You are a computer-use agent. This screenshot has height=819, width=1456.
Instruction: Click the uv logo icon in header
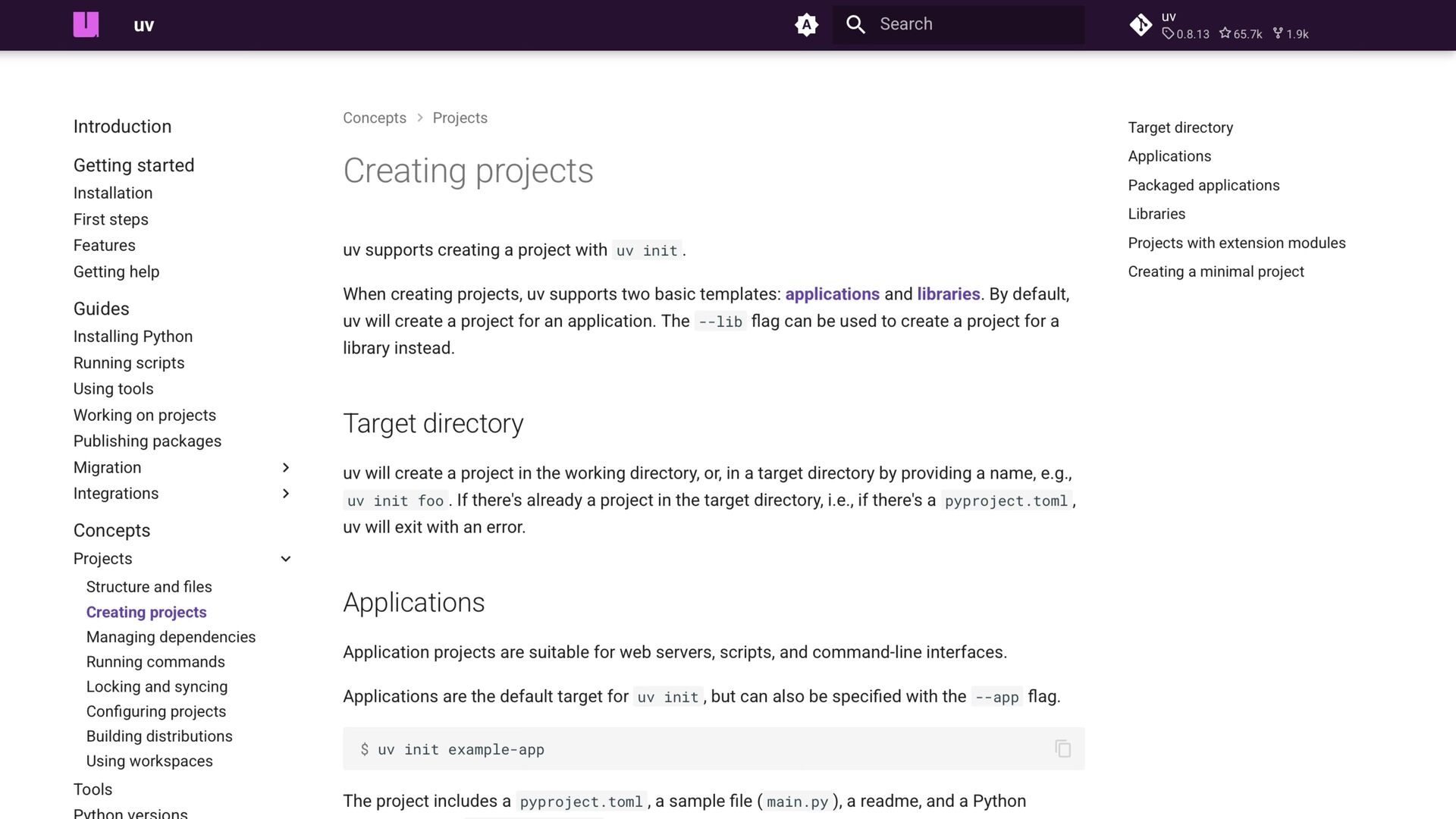[86, 24]
